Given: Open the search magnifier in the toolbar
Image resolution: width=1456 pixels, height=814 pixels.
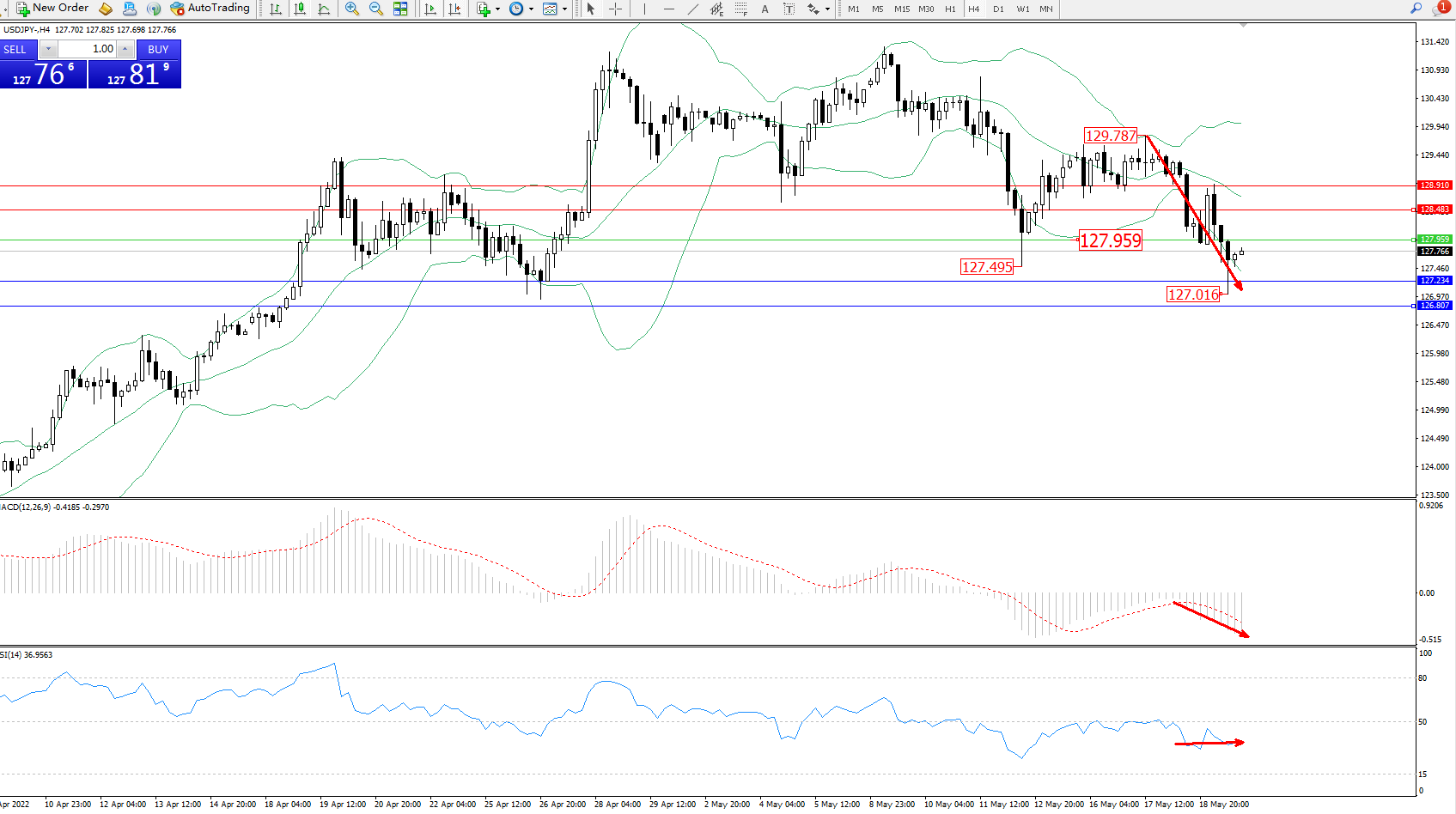Looking at the screenshot, I should click(1416, 9).
